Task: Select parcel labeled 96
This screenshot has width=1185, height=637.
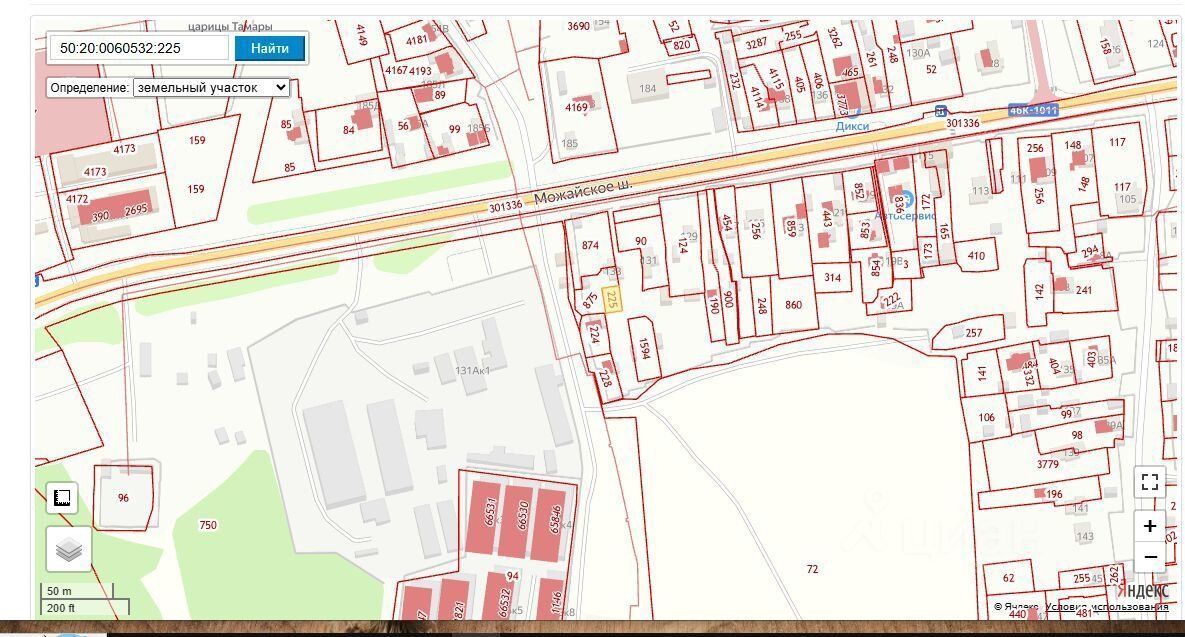Action: [x=123, y=498]
